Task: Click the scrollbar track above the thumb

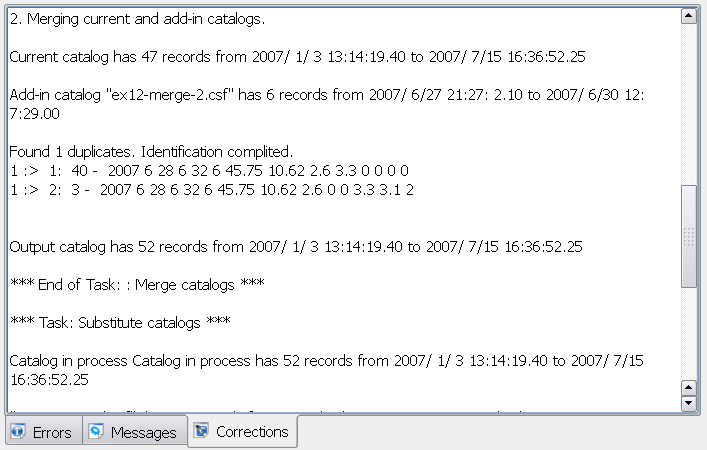Action: [689, 105]
